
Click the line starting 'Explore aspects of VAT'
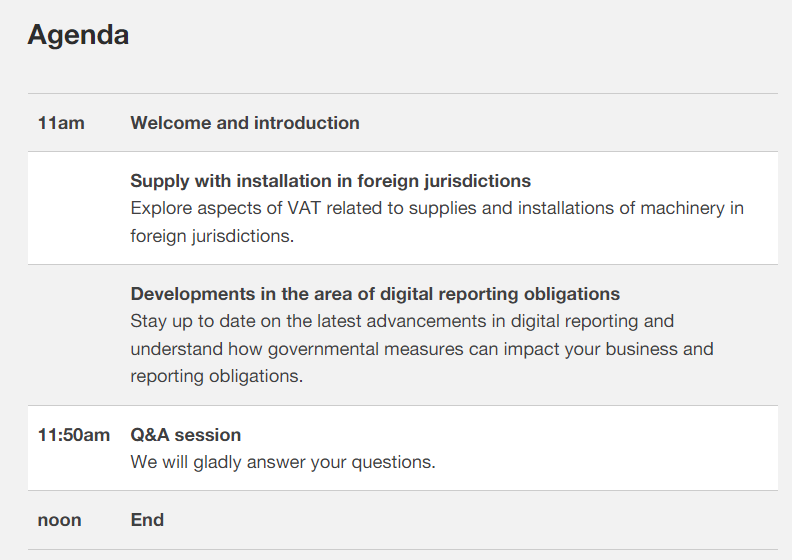pos(436,208)
